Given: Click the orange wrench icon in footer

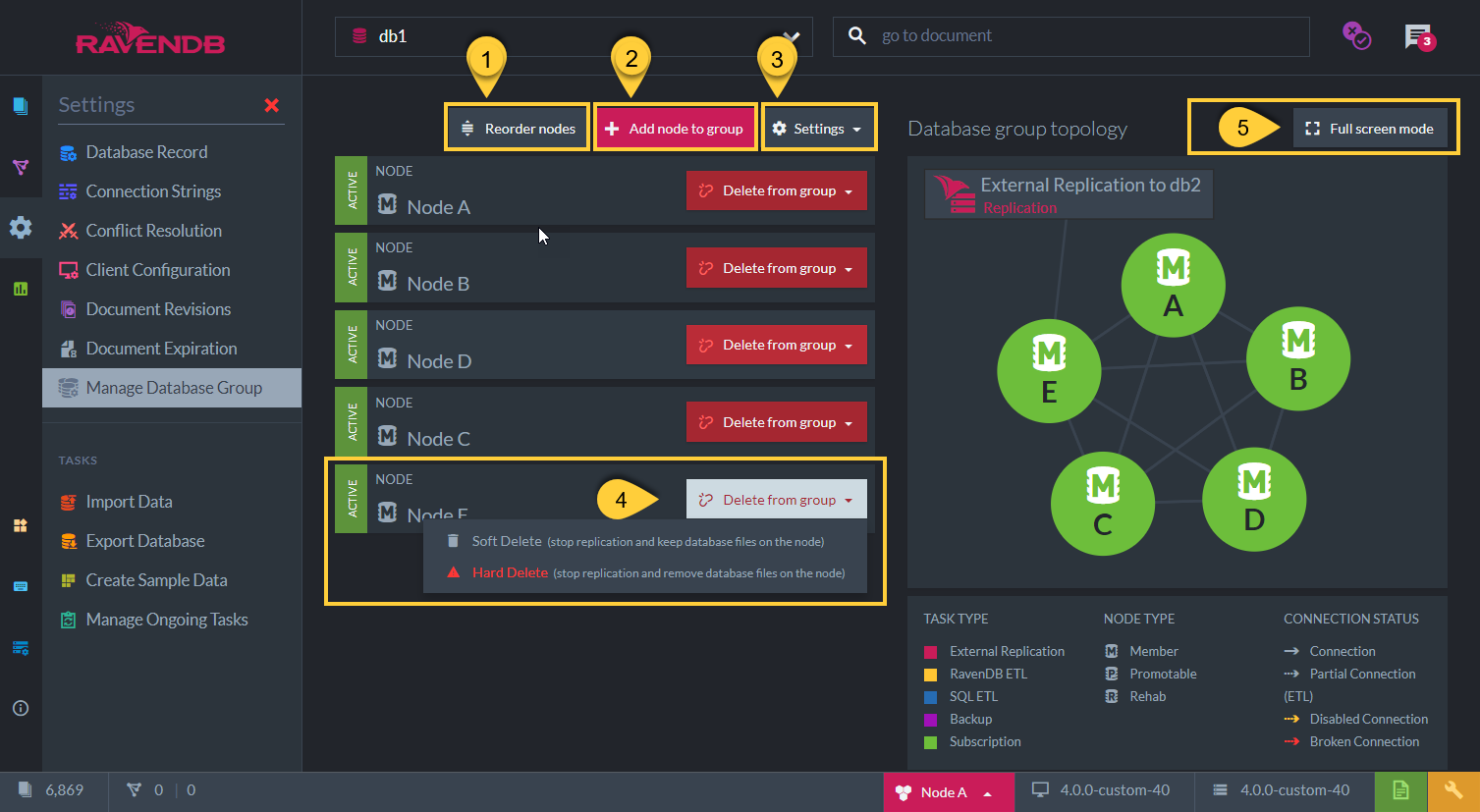Looking at the screenshot, I should [x=1453, y=791].
